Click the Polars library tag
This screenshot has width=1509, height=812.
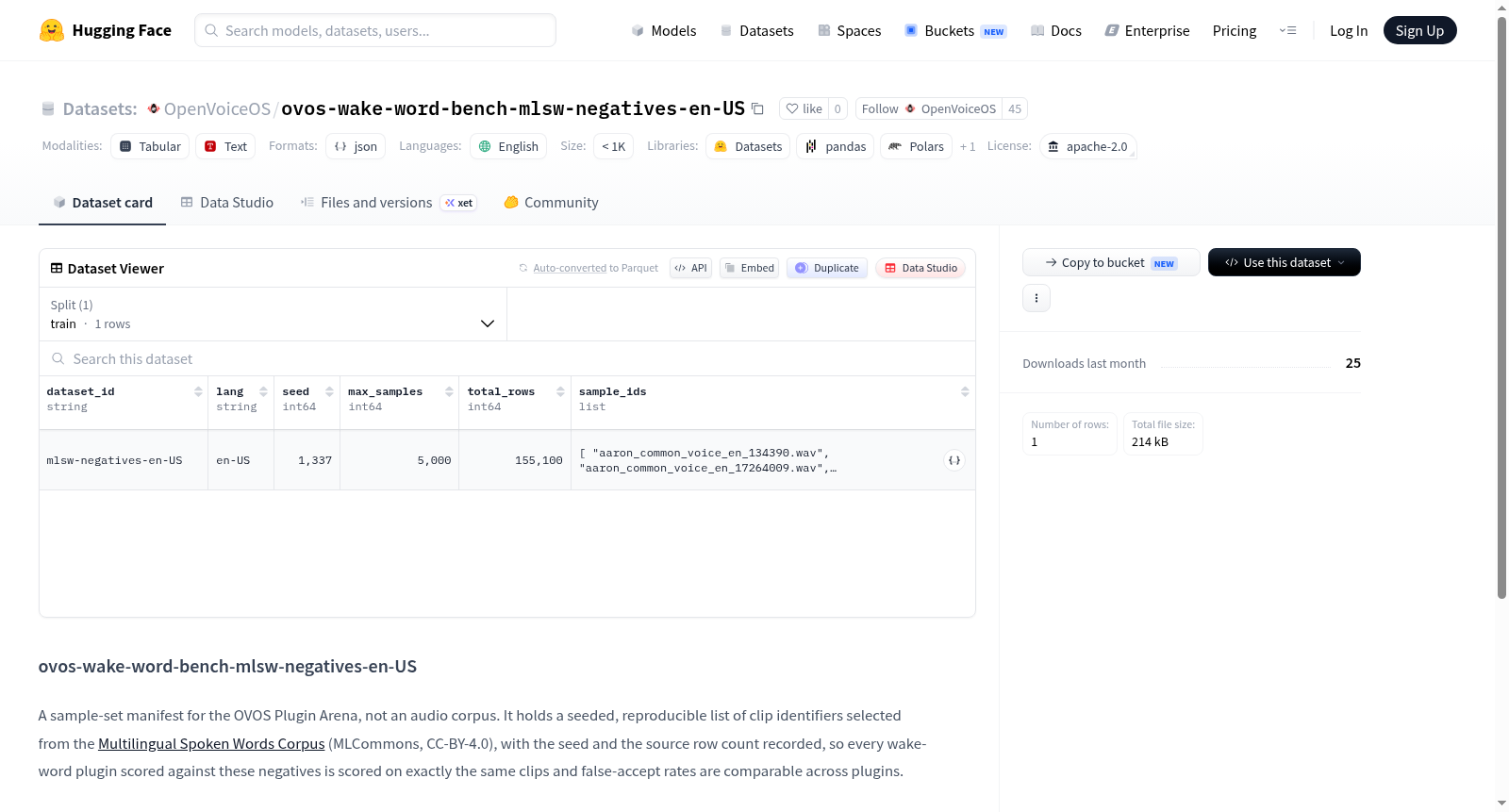(x=917, y=146)
